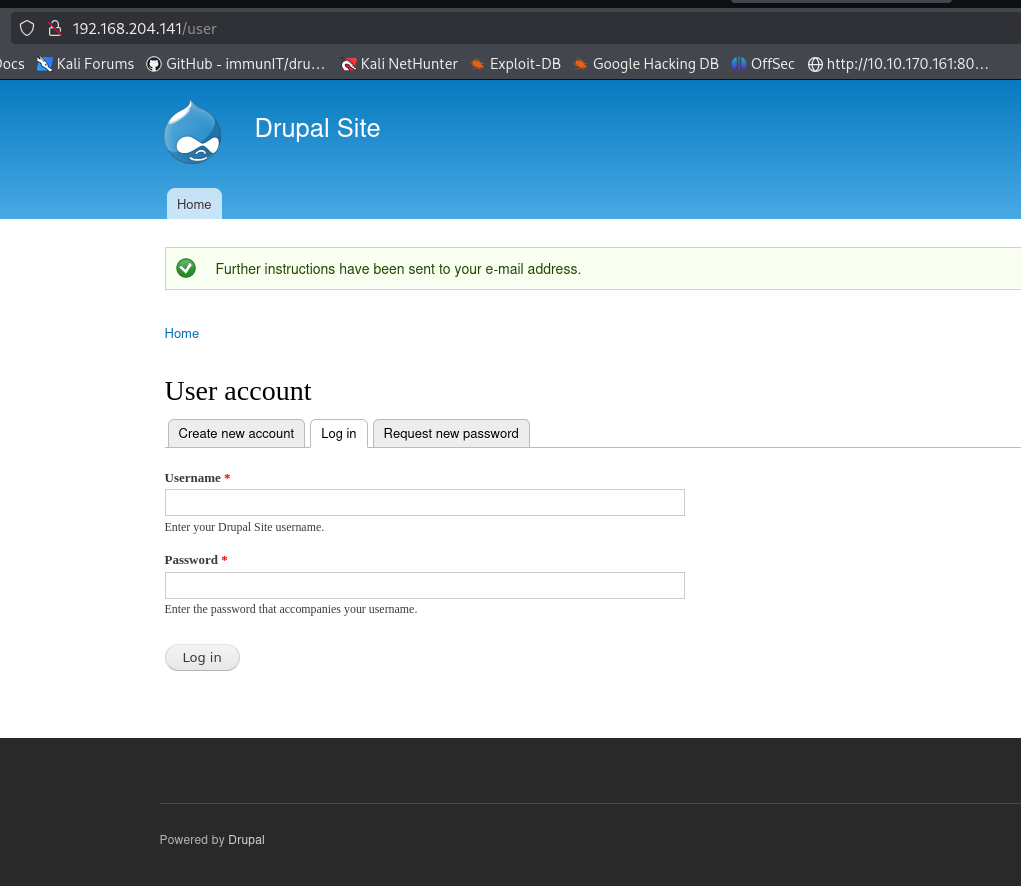Image resolution: width=1021 pixels, height=886 pixels.
Task: Open the Kali Forums bookmark
Action: click(x=86, y=64)
